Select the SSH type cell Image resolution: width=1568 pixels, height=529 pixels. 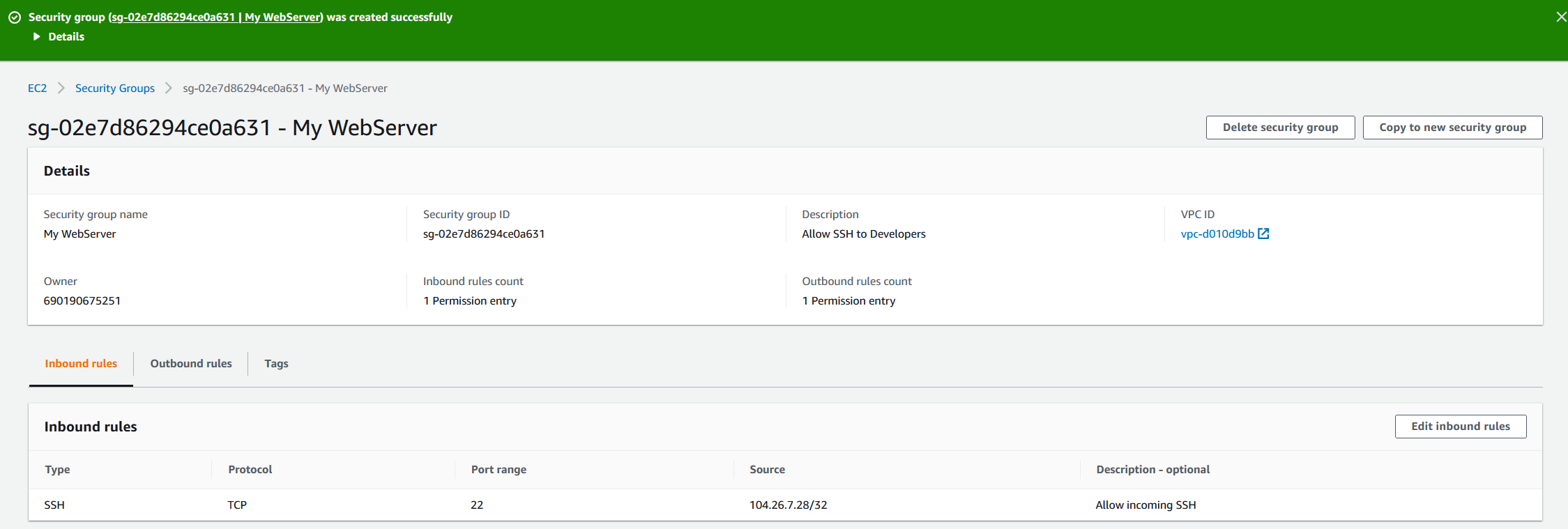click(x=54, y=505)
